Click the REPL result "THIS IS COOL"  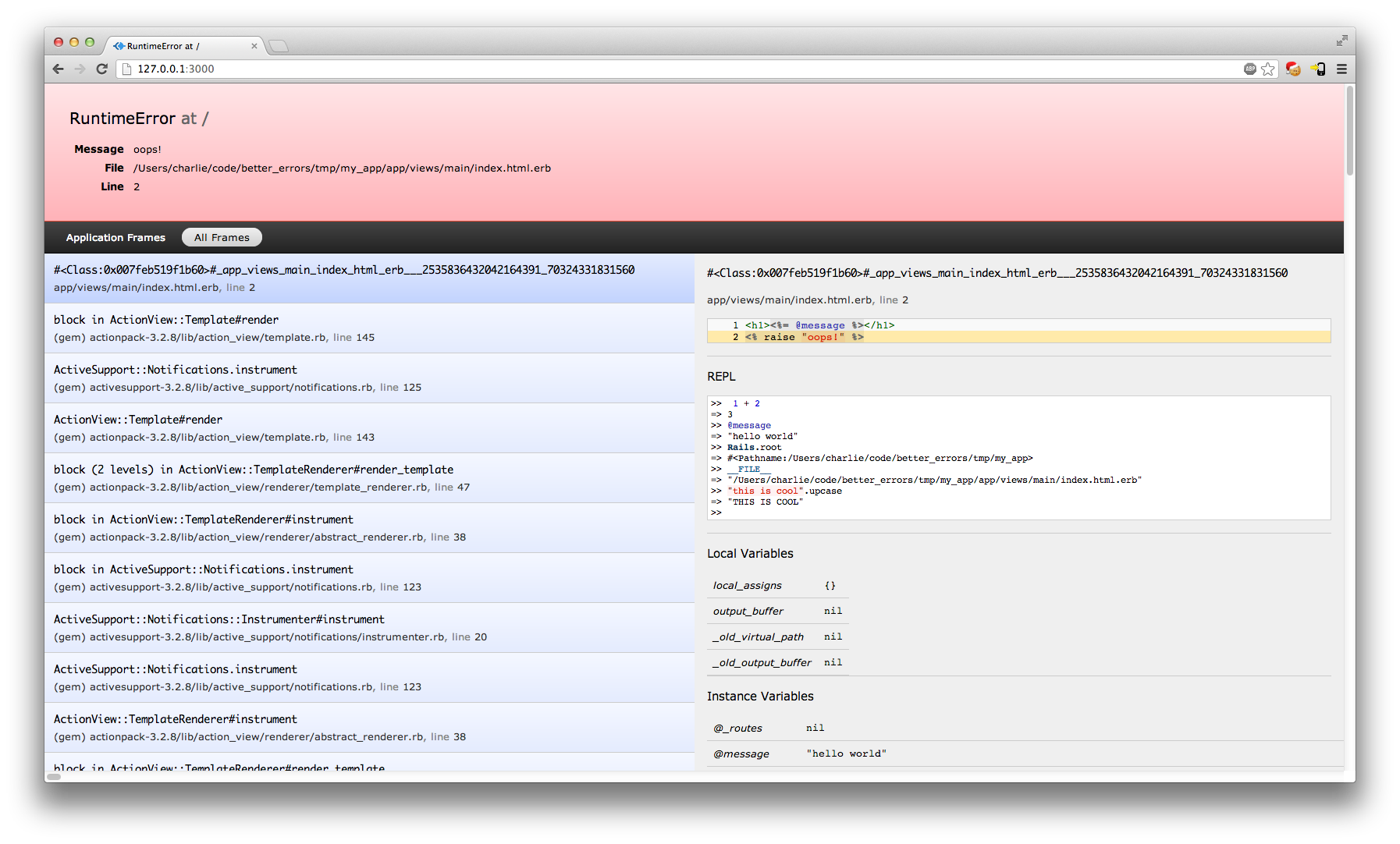(x=766, y=502)
